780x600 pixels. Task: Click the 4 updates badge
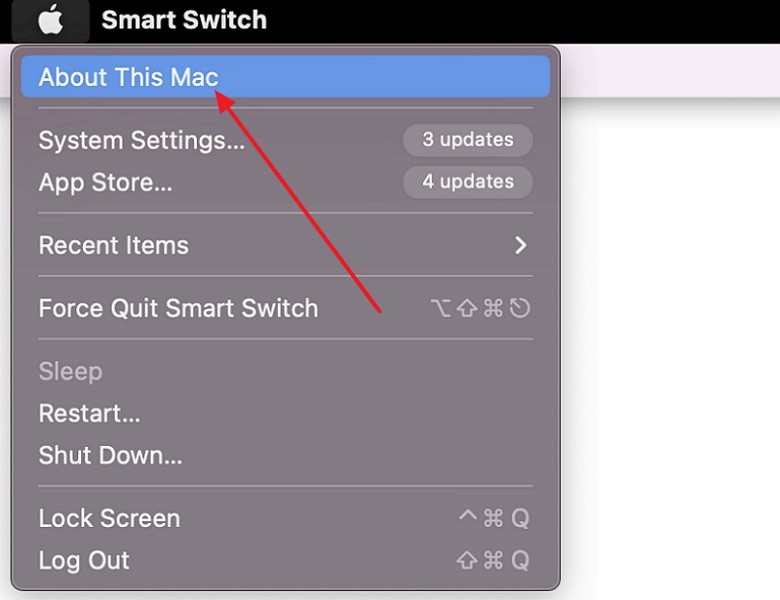click(x=468, y=182)
